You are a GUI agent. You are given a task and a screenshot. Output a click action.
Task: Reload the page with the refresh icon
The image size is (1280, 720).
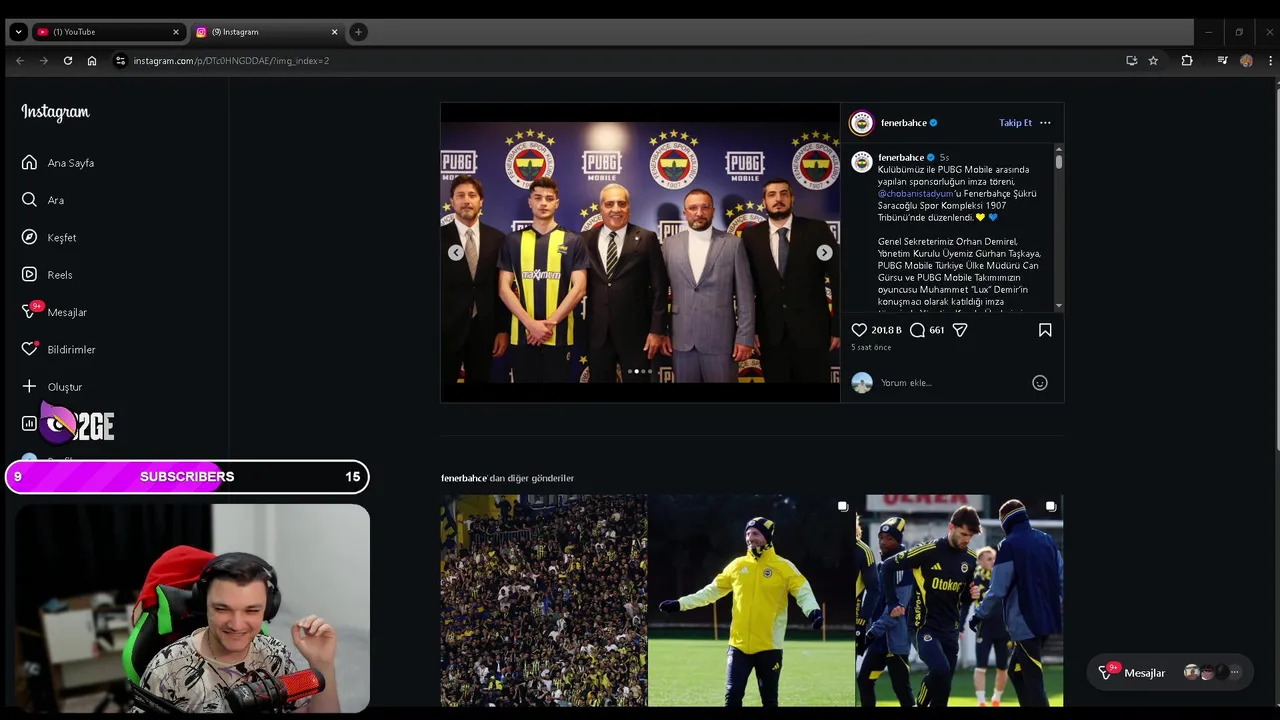pyautogui.click(x=68, y=61)
